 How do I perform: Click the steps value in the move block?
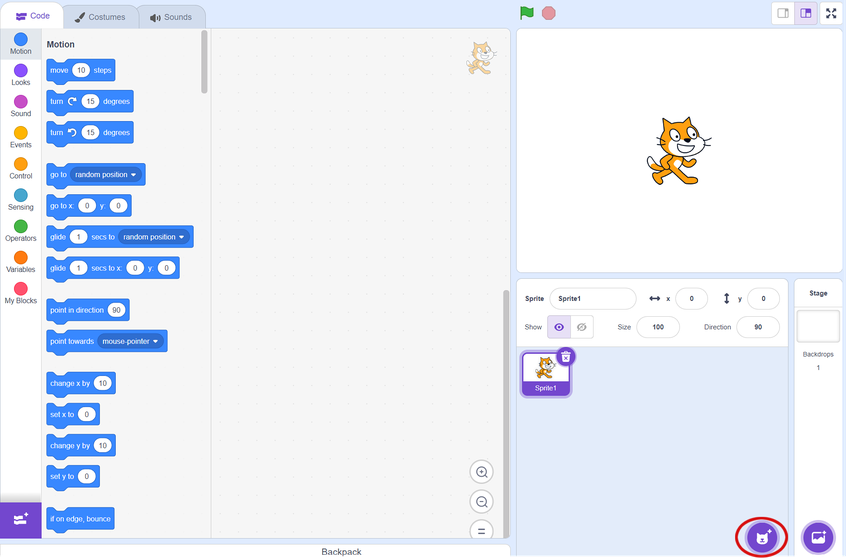pyautogui.click(x=81, y=70)
